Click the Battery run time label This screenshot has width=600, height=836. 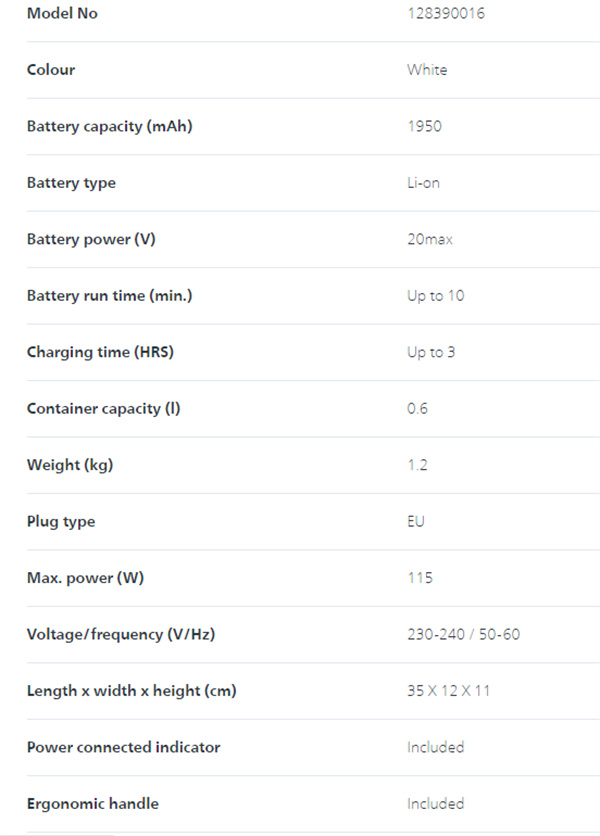[110, 296]
